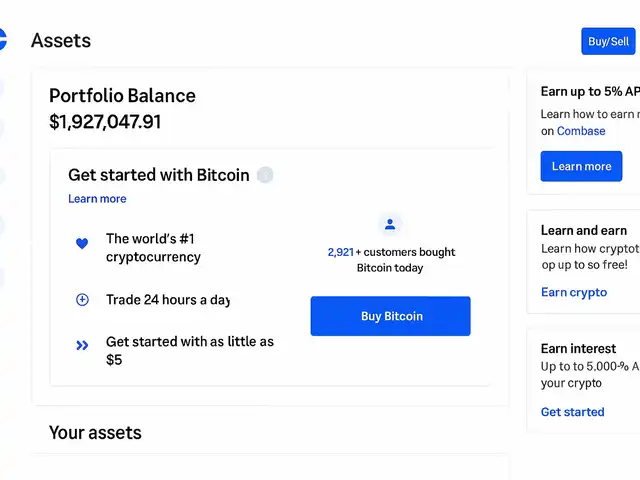This screenshot has width=640, height=480.
Task: Click the Learn and earn card heading
Action: 584,230
